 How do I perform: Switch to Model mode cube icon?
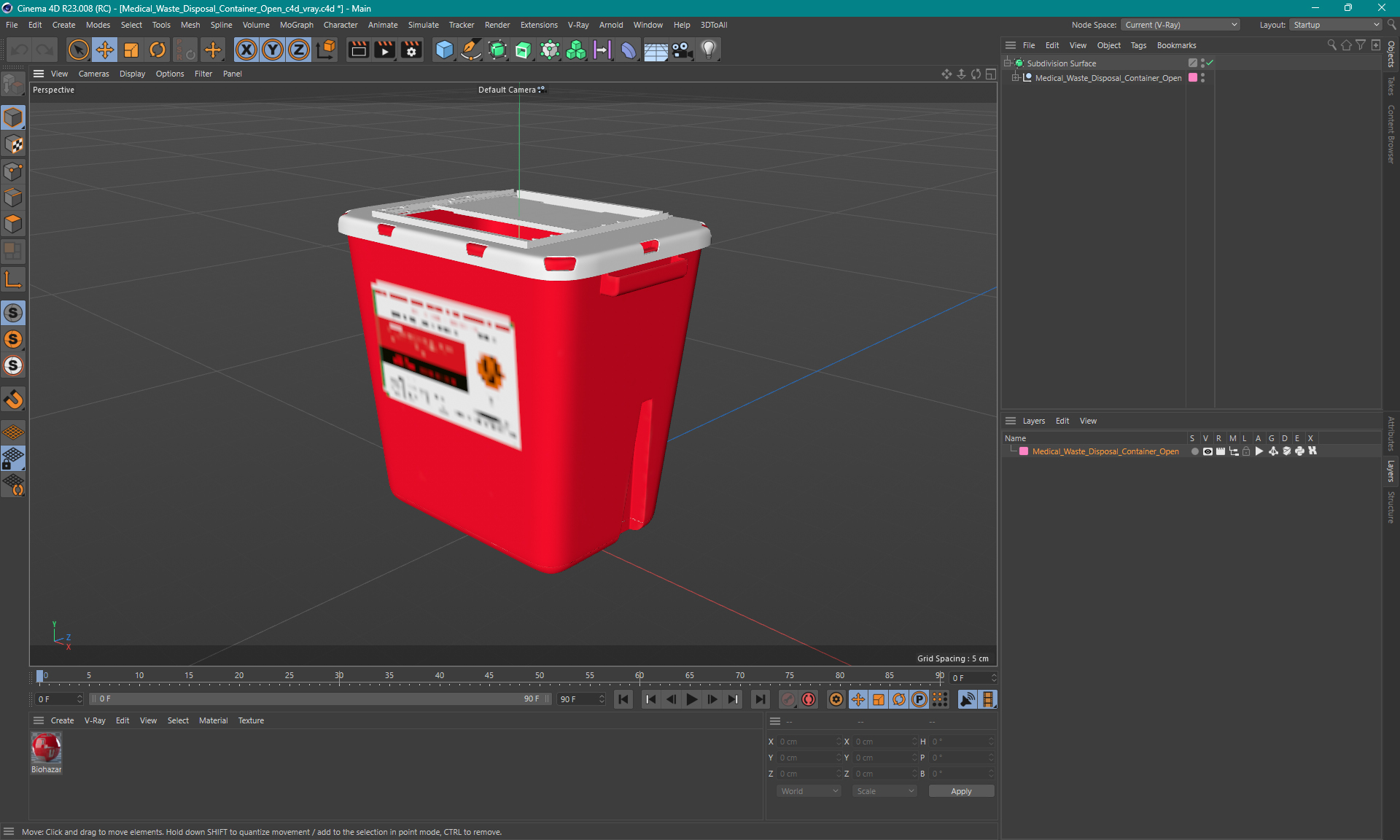[13, 117]
